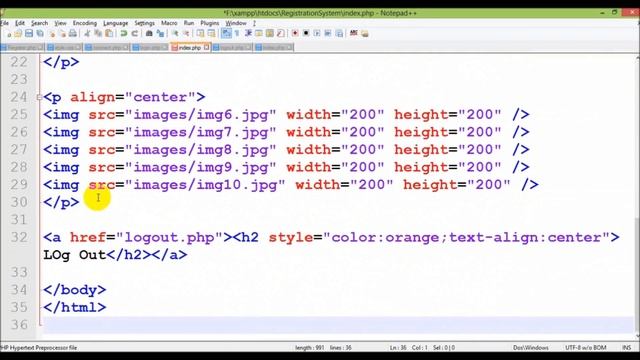The image size is (640, 360).
Task: Click line number 22 in the margin
Action: tap(19, 62)
